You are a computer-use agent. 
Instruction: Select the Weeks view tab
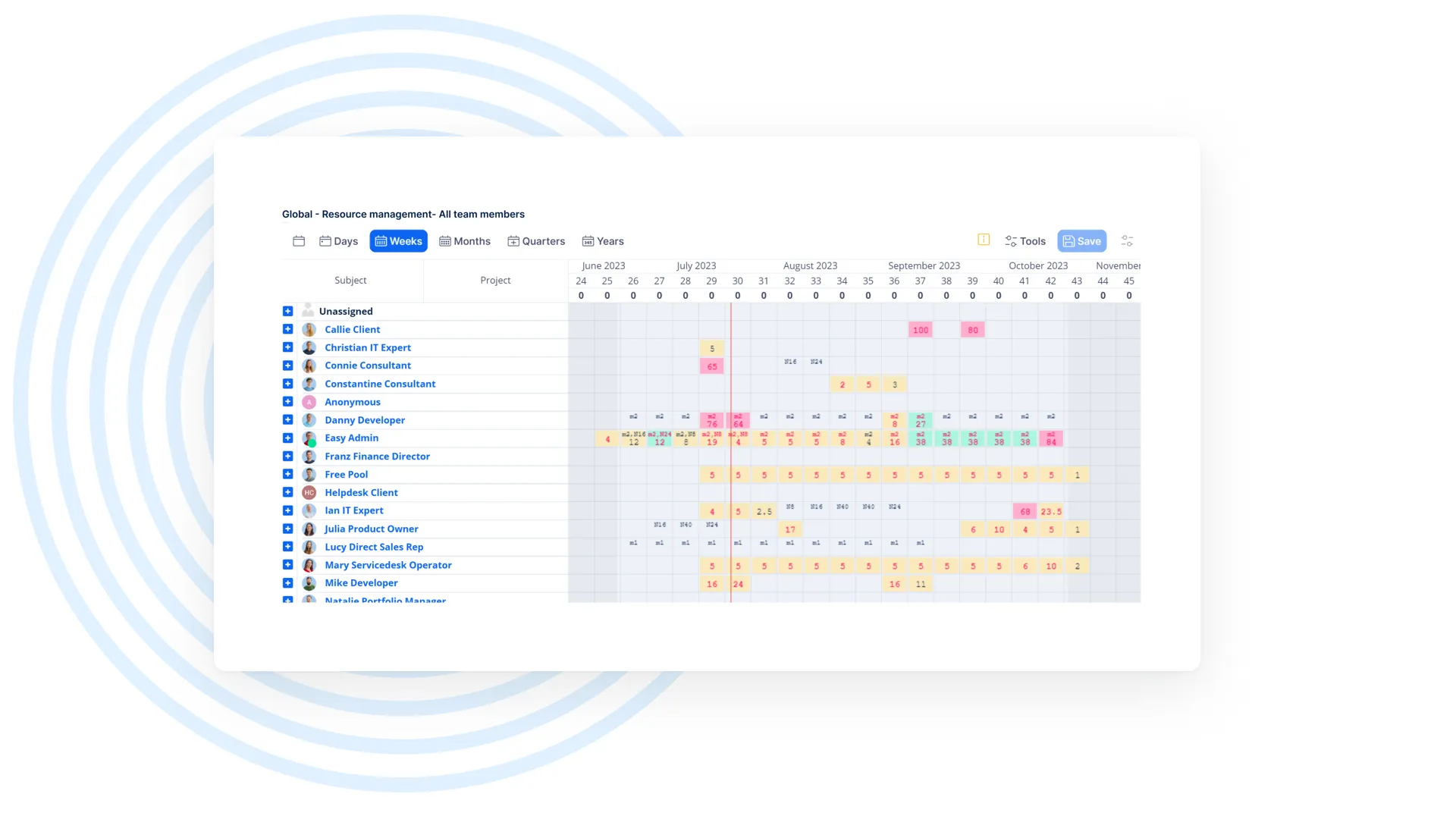[398, 241]
